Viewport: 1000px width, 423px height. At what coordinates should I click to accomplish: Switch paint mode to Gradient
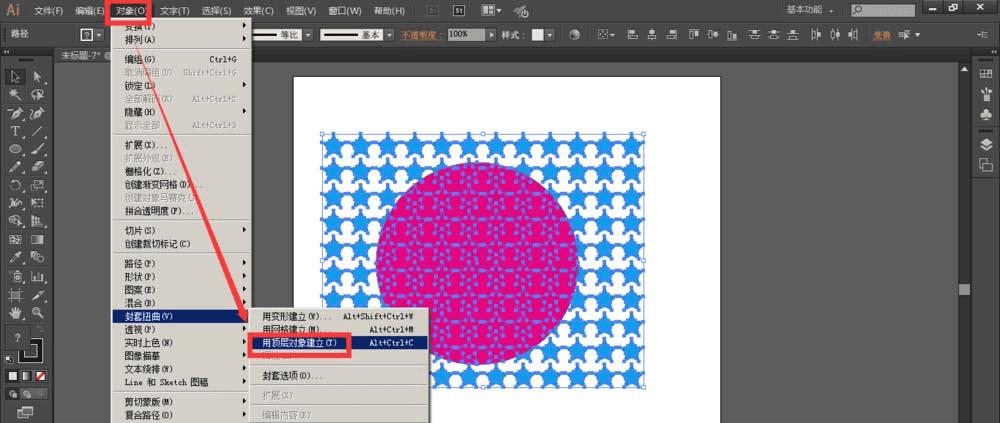26,376
